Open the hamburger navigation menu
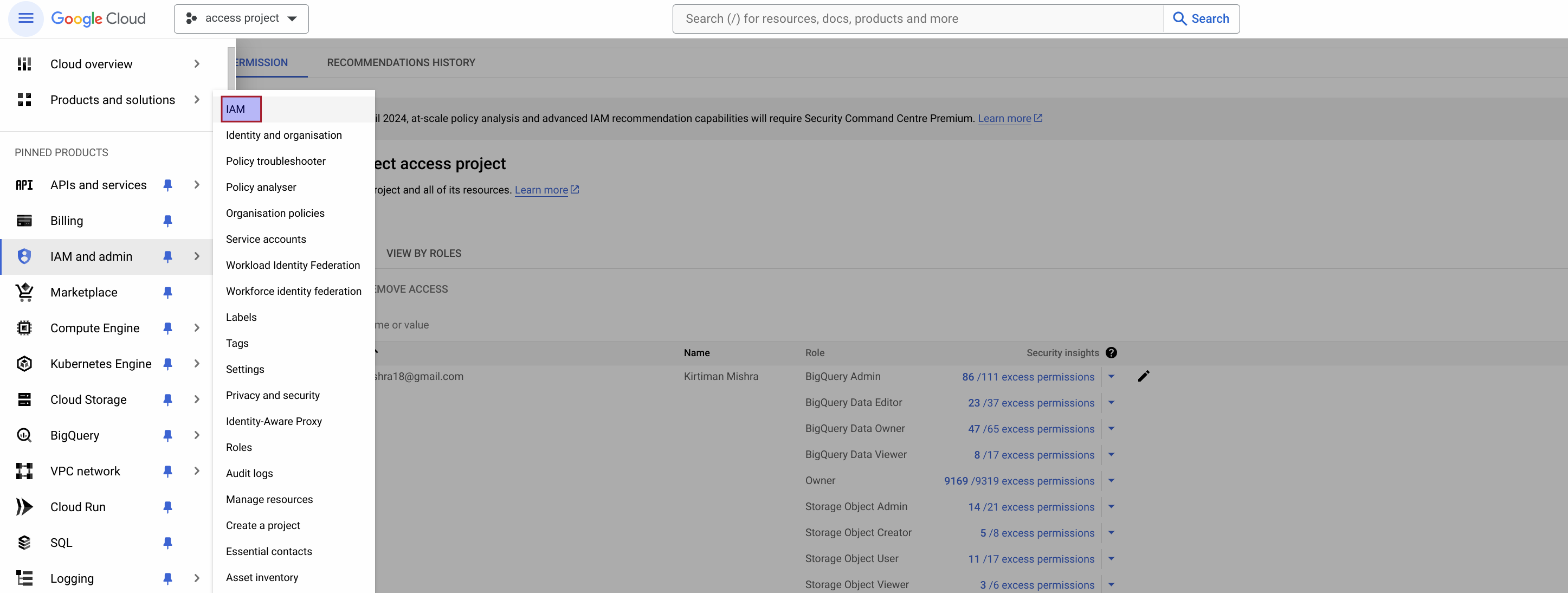The height and width of the screenshot is (593, 1568). [x=25, y=18]
